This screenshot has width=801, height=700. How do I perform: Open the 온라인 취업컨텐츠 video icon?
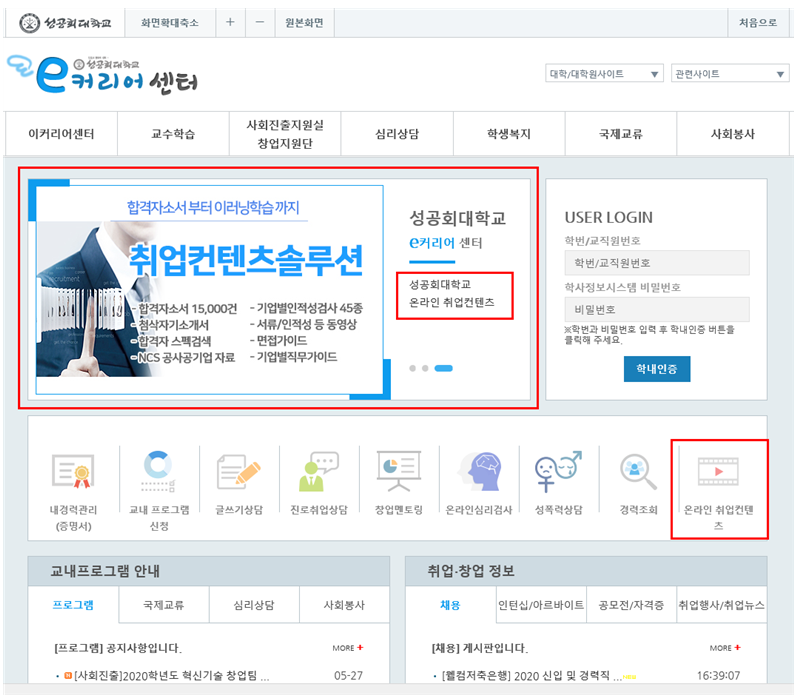click(718, 471)
